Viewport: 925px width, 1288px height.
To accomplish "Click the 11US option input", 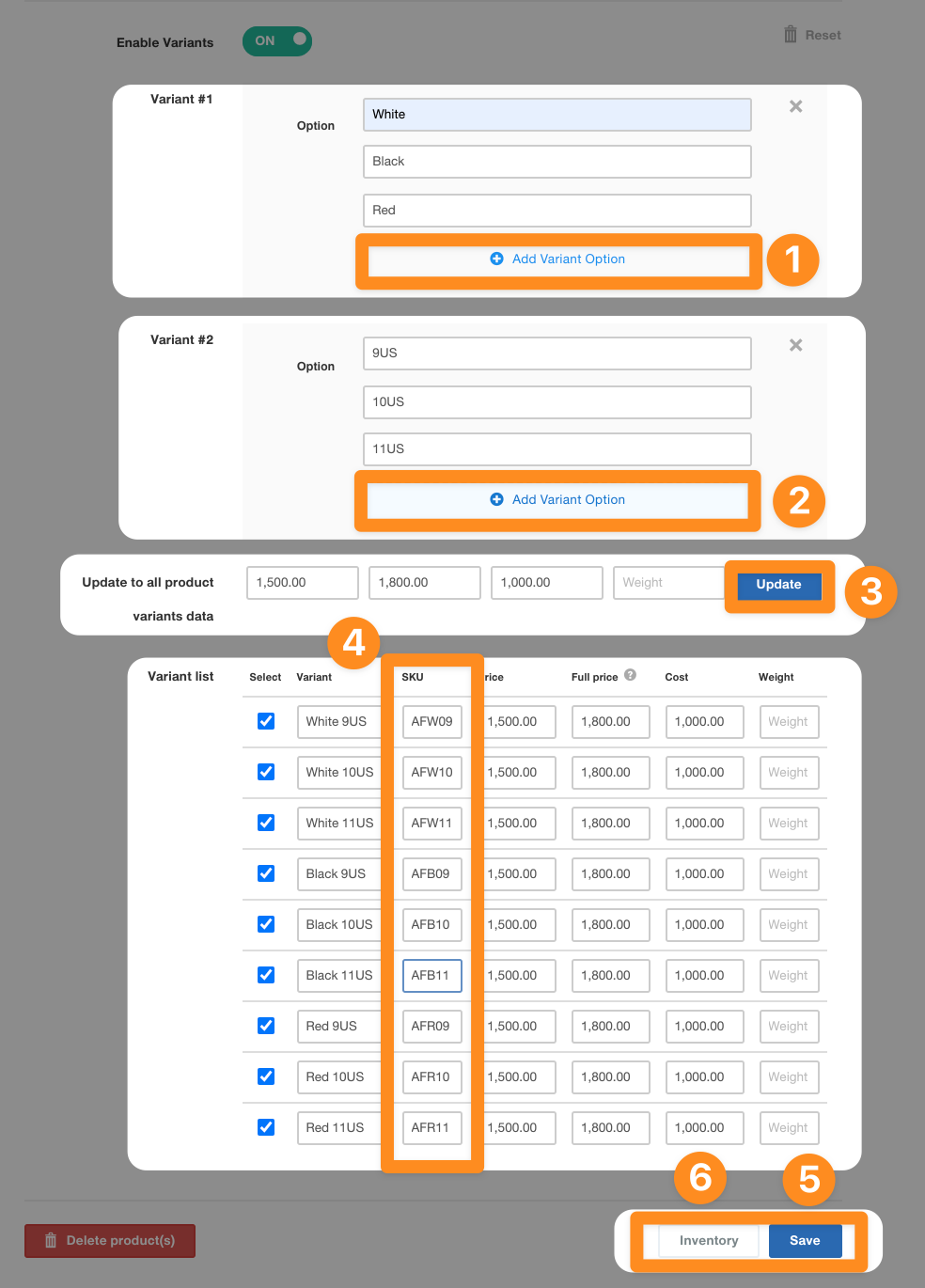I will (x=557, y=449).
